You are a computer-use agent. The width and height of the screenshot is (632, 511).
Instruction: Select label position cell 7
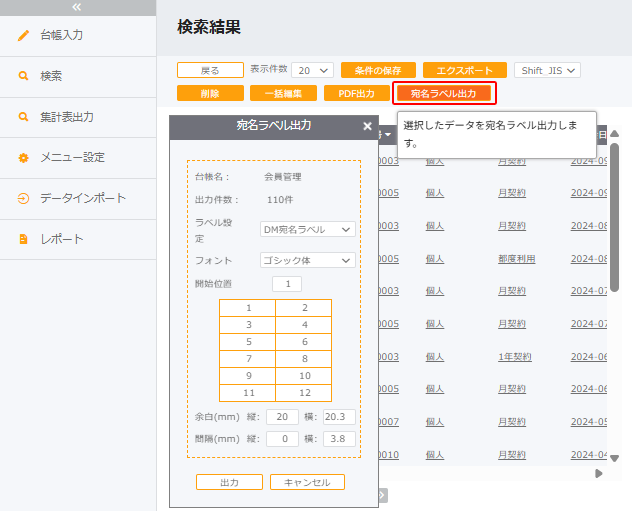click(247, 358)
